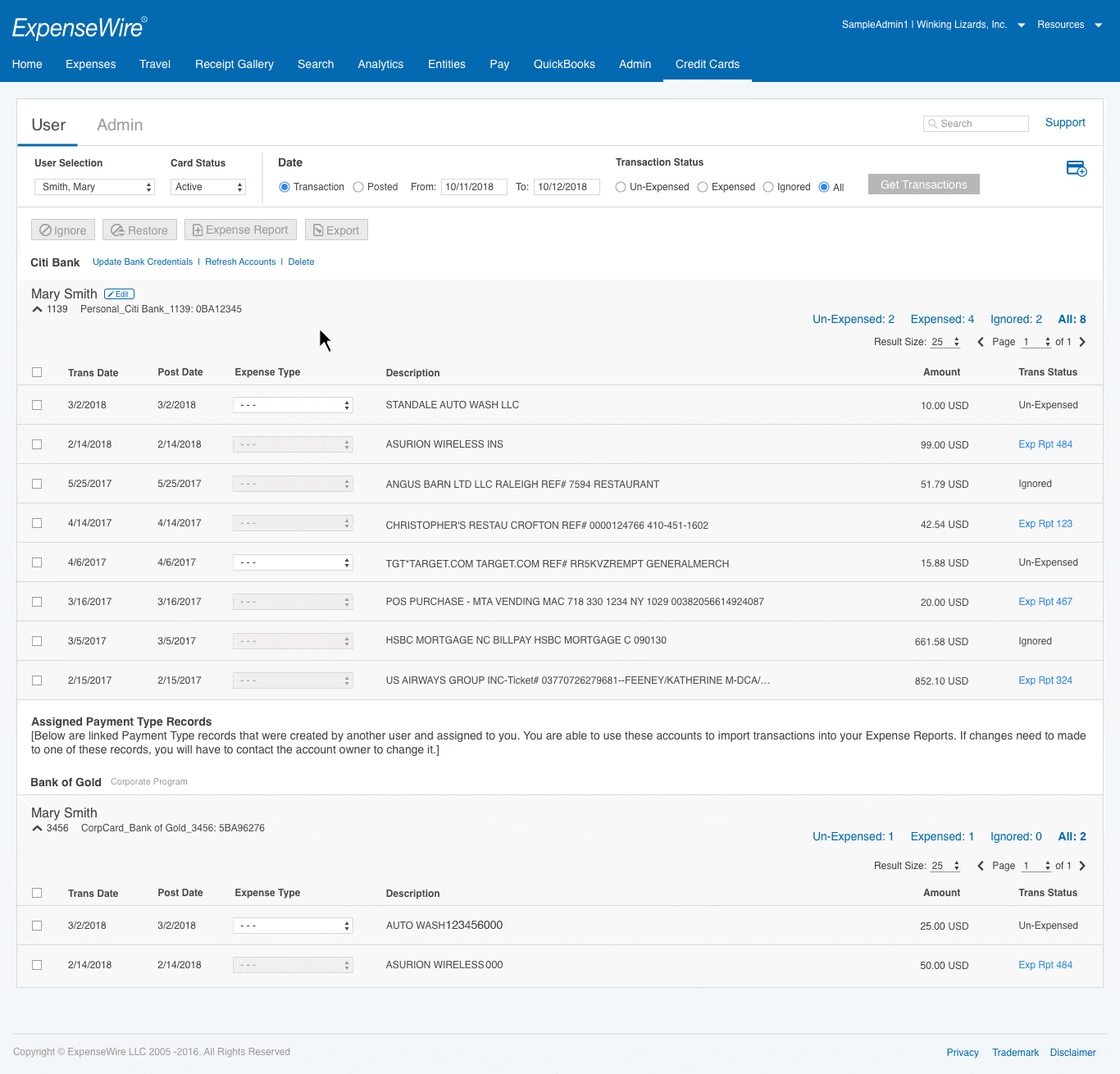
Task: Go to next page in Bank of Gold table
Action: pyautogui.click(x=1082, y=866)
